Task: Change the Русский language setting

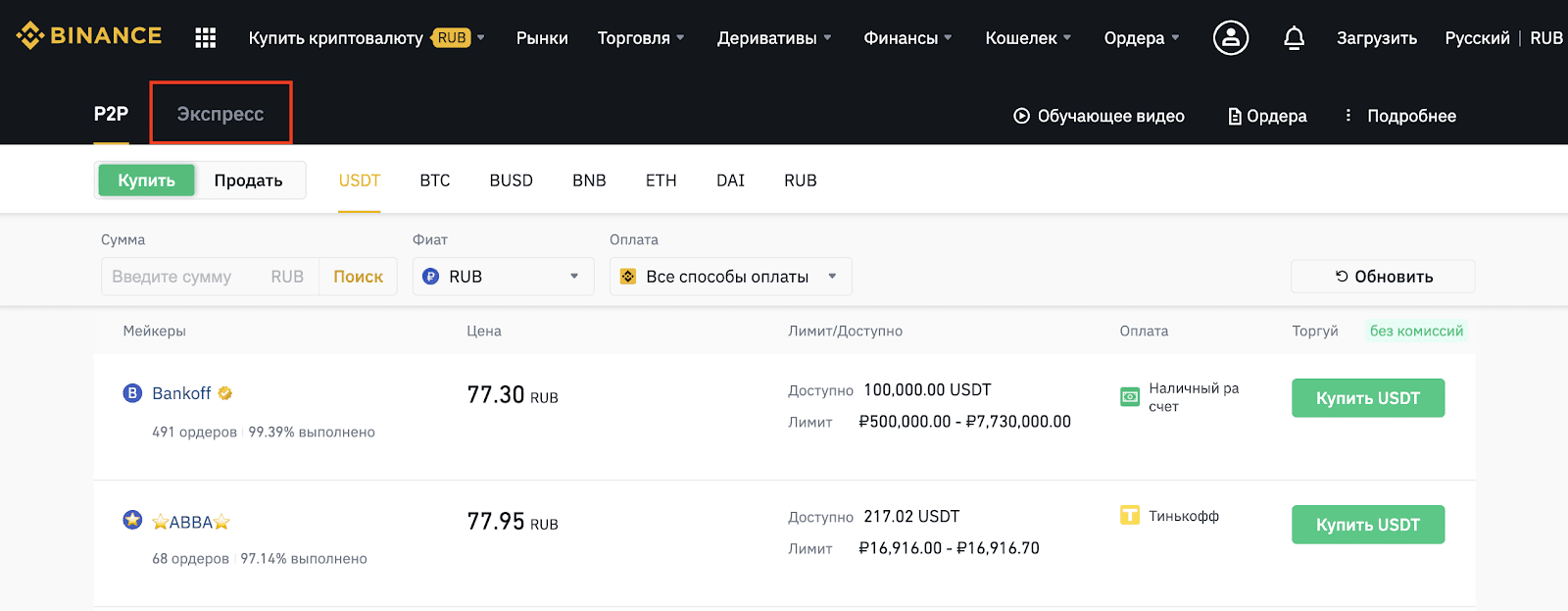Action: pos(1477,38)
